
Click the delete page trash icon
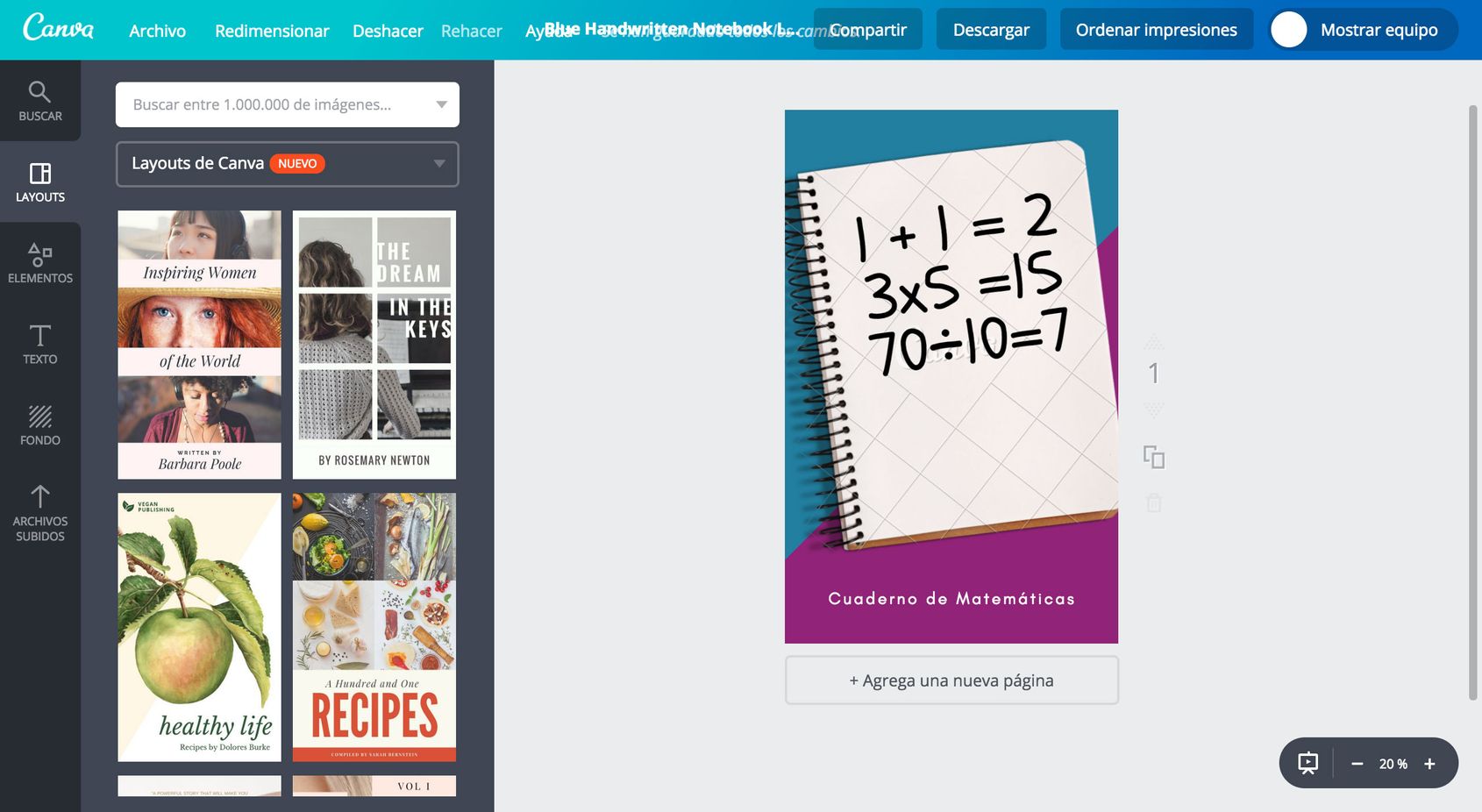point(1154,503)
